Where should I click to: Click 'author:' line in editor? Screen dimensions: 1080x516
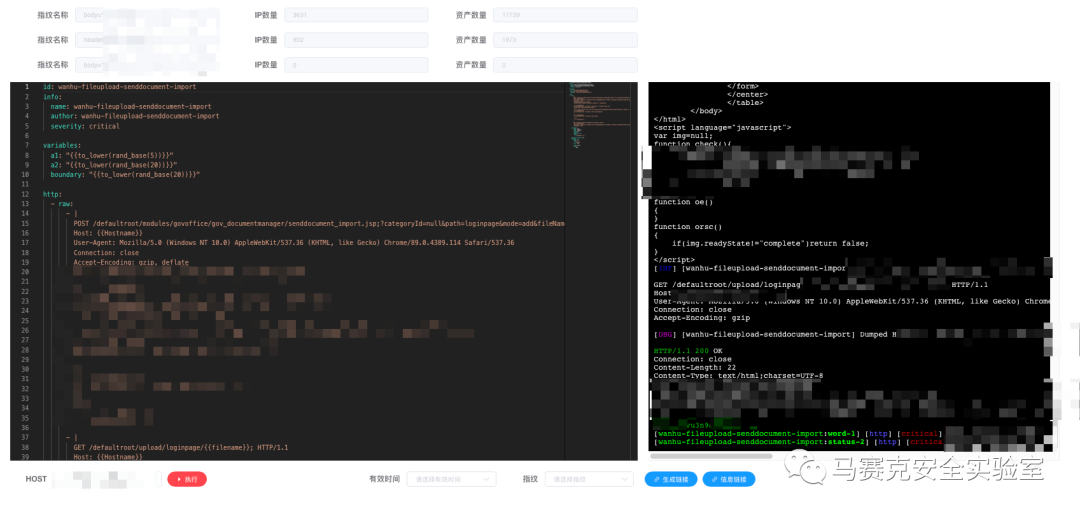tap(135, 116)
